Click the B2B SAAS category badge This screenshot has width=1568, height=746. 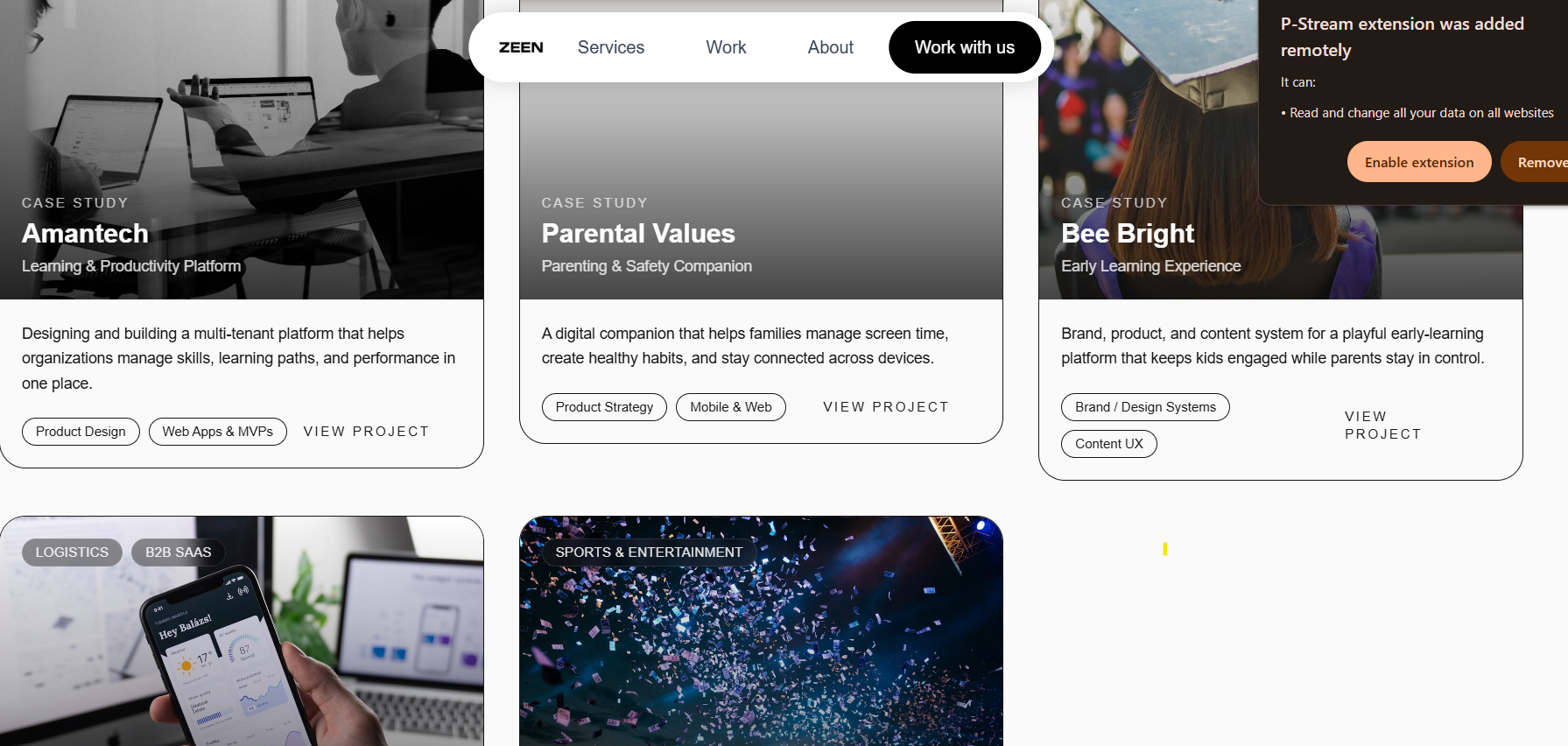(179, 552)
